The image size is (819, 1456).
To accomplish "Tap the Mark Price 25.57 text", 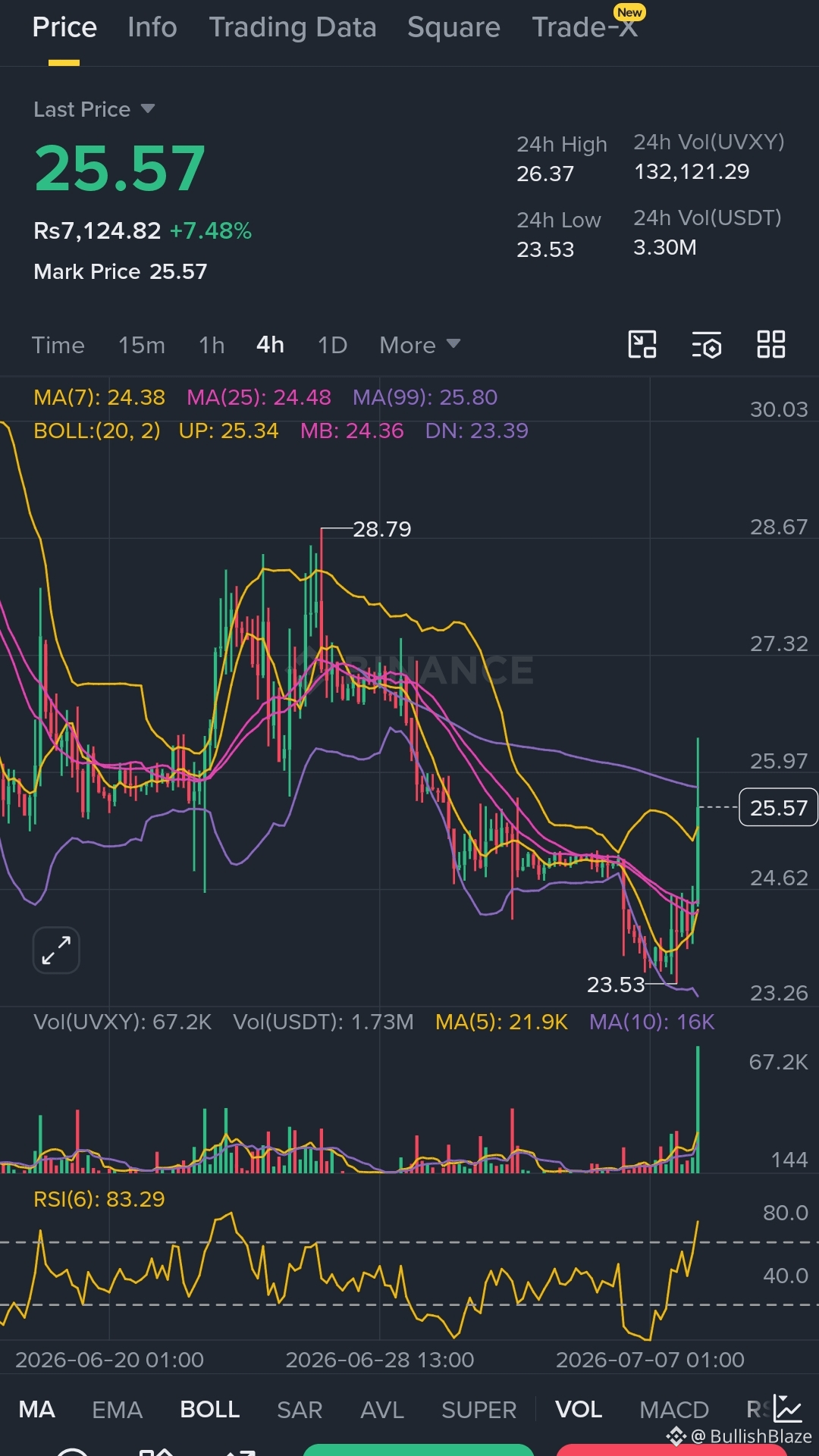I will coord(121,271).
